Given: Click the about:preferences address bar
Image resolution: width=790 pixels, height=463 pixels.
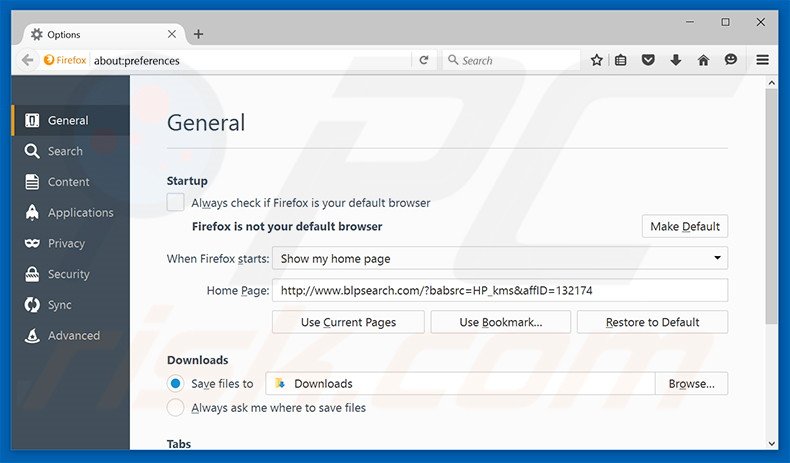Looking at the screenshot, I should [x=252, y=60].
